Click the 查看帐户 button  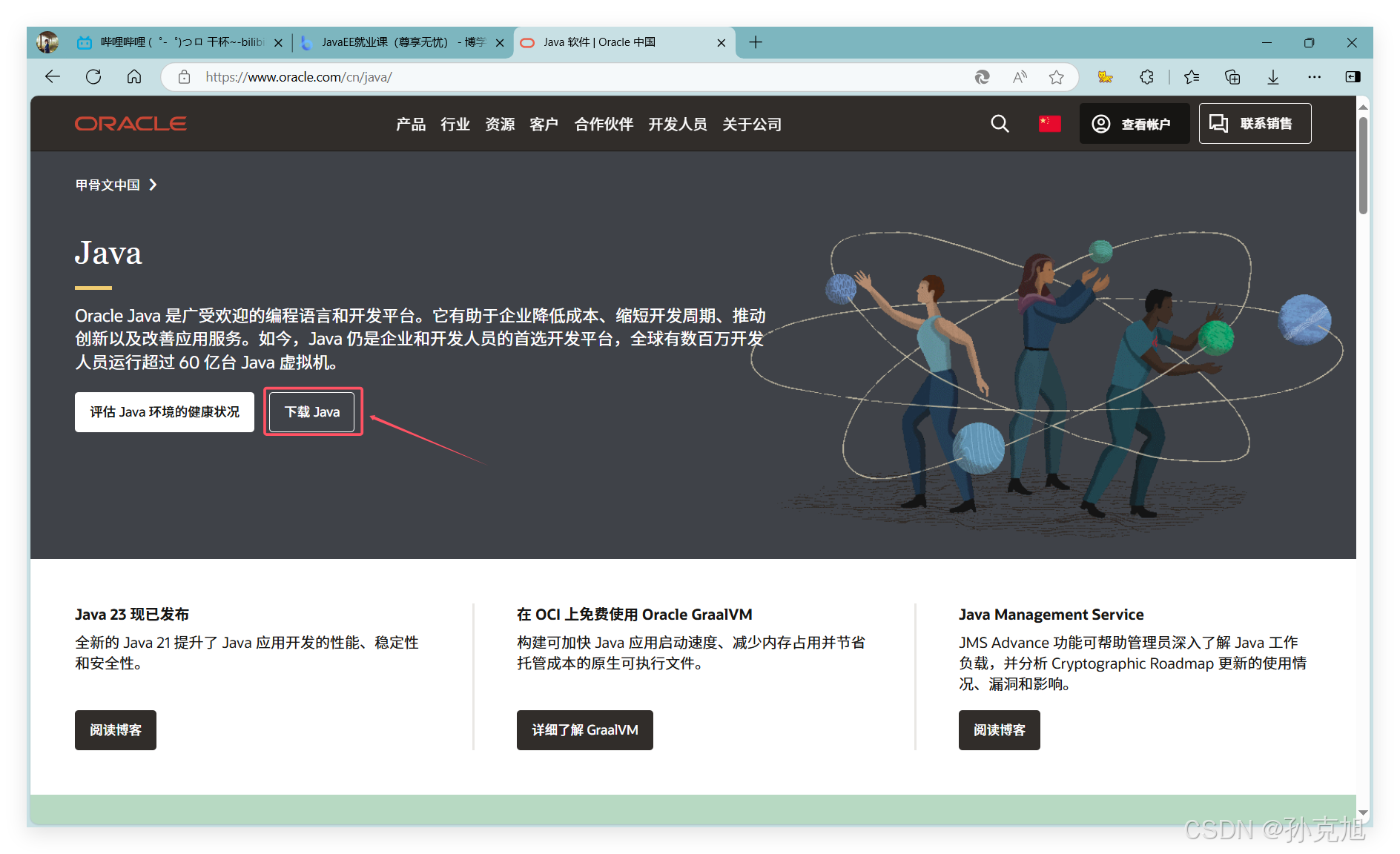(x=1134, y=124)
